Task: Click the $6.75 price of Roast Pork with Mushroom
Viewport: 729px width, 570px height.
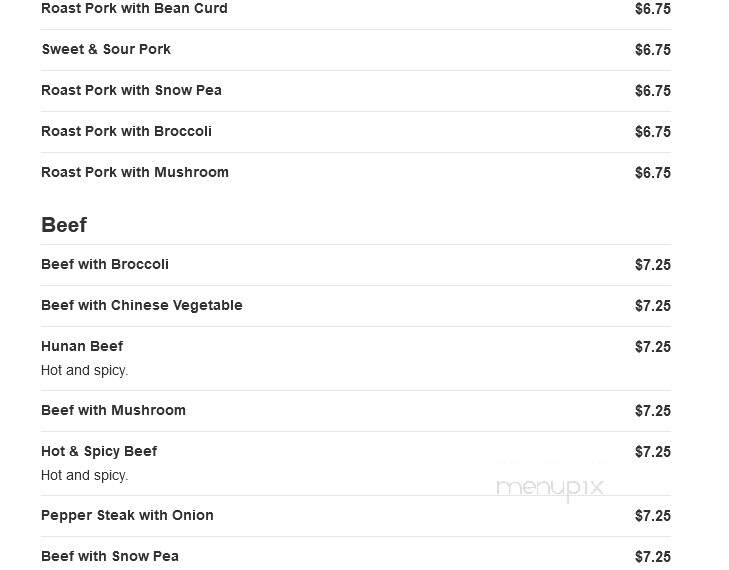Action: point(653,173)
